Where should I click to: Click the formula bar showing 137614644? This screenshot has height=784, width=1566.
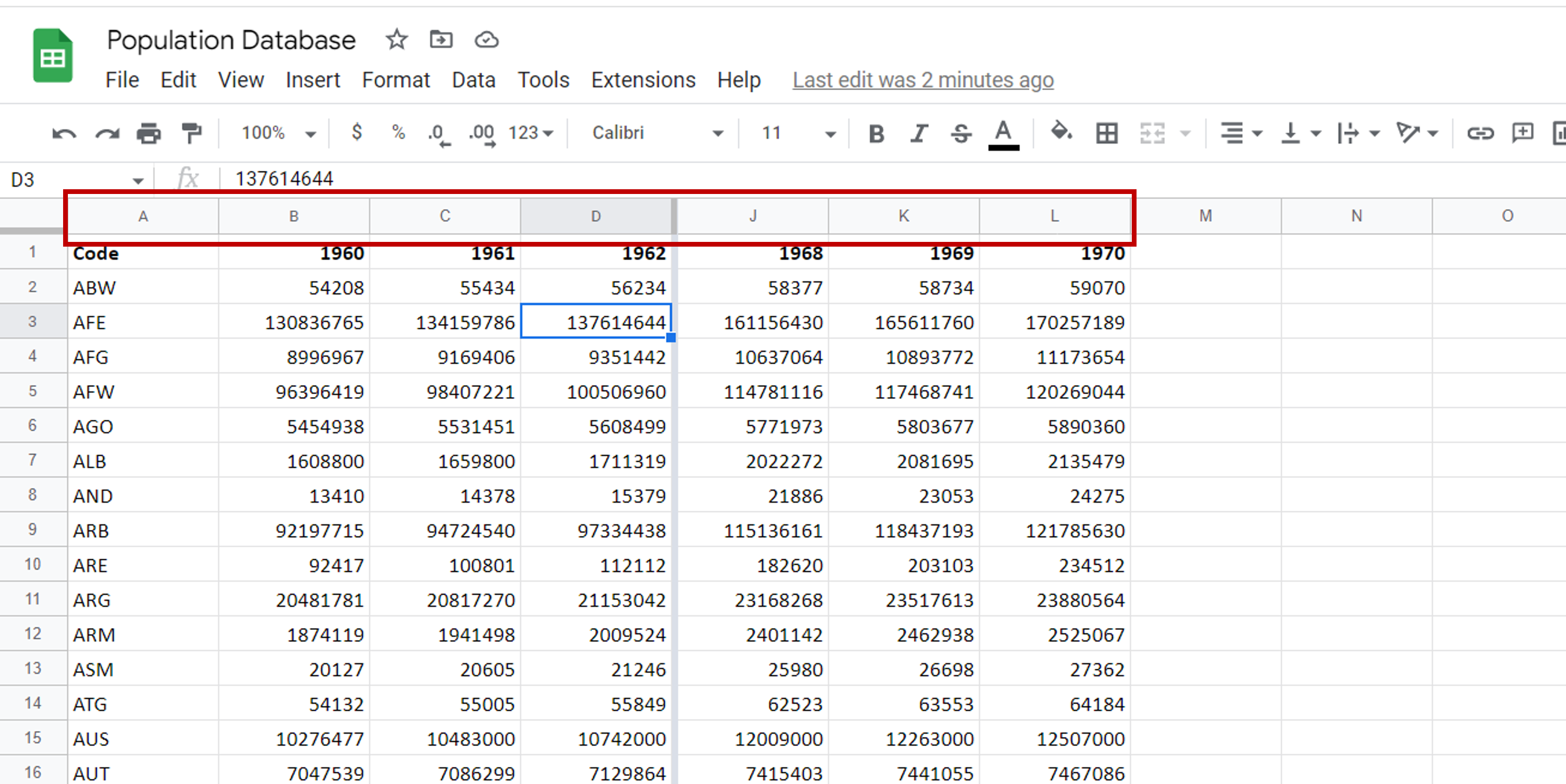[x=893, y=179]
